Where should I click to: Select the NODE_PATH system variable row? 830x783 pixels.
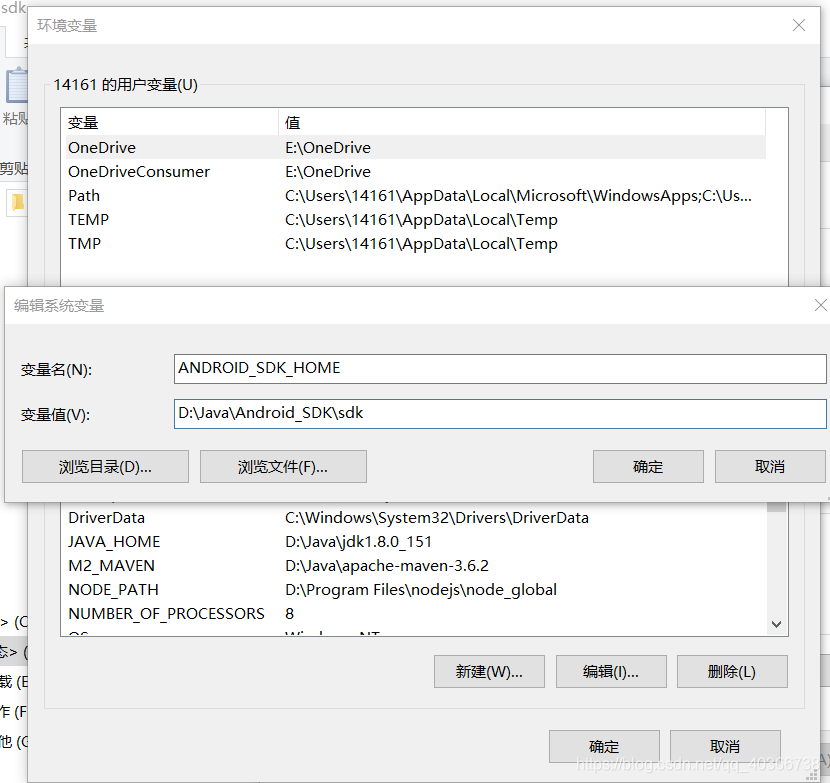pos(416,589)
